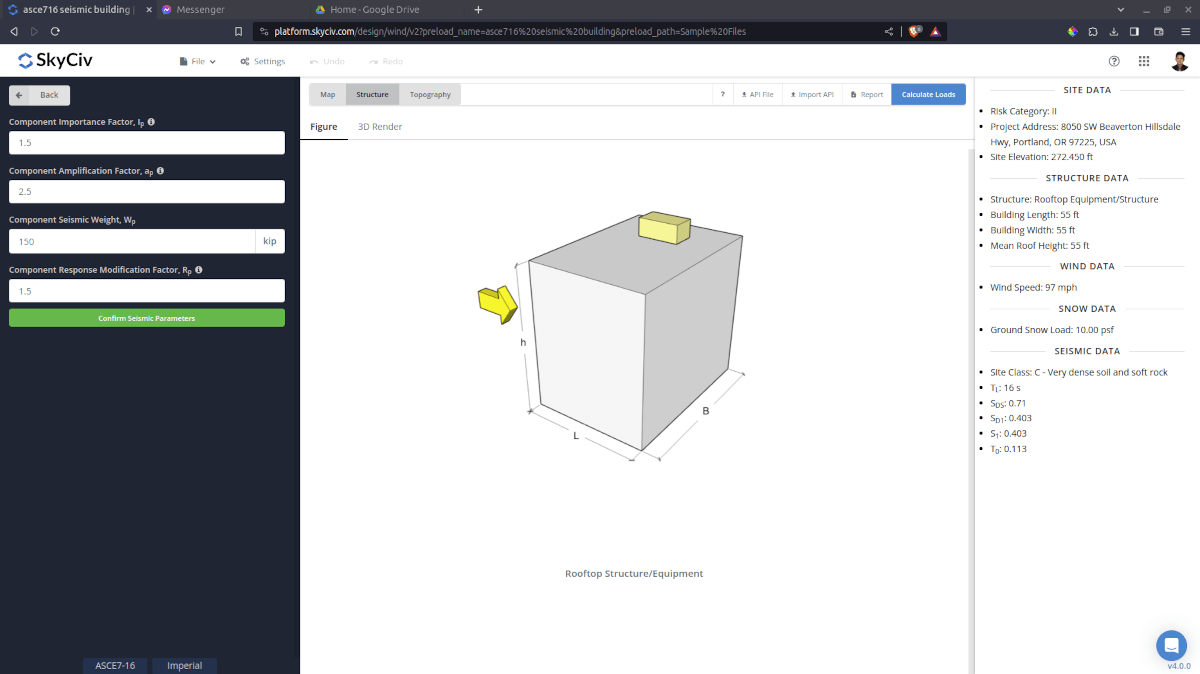The image size is (1200, 674).
Task: Open the SkyCiv apps grid menu
Action: point(1144,61)
